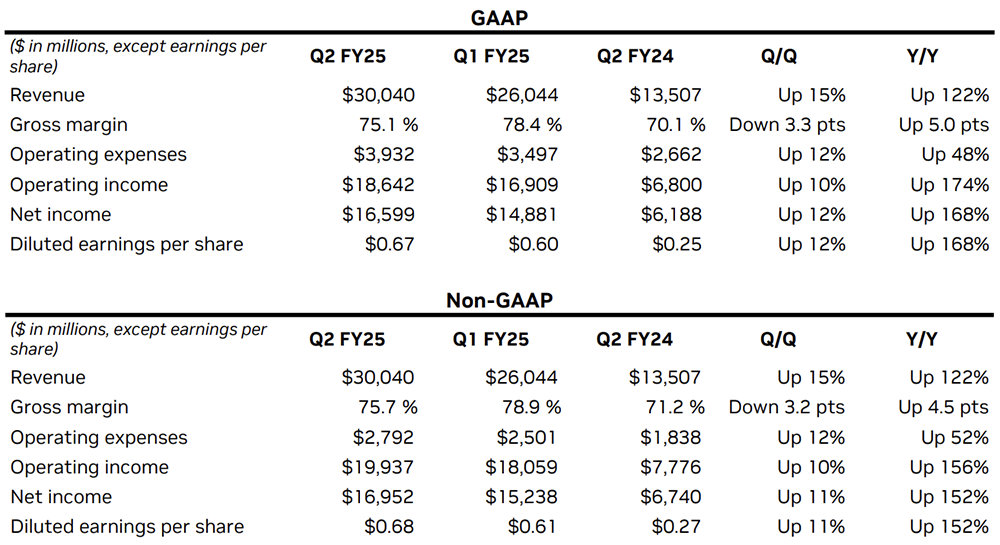This screenshot has width=1000, height=545.
Task: Select the GAAP gross margin 75.1 % cell
Action: pyautogui.click(x=382, y=125)
